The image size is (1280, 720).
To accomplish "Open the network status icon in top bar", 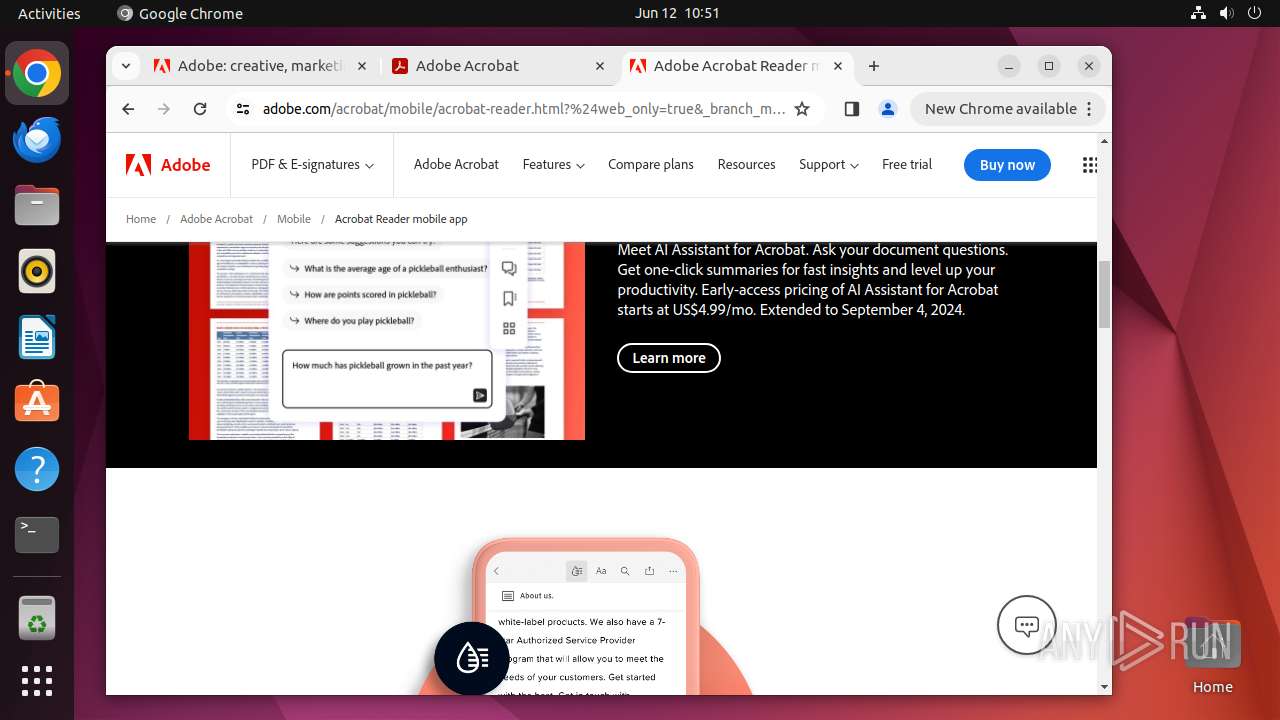I will 1198,13.
